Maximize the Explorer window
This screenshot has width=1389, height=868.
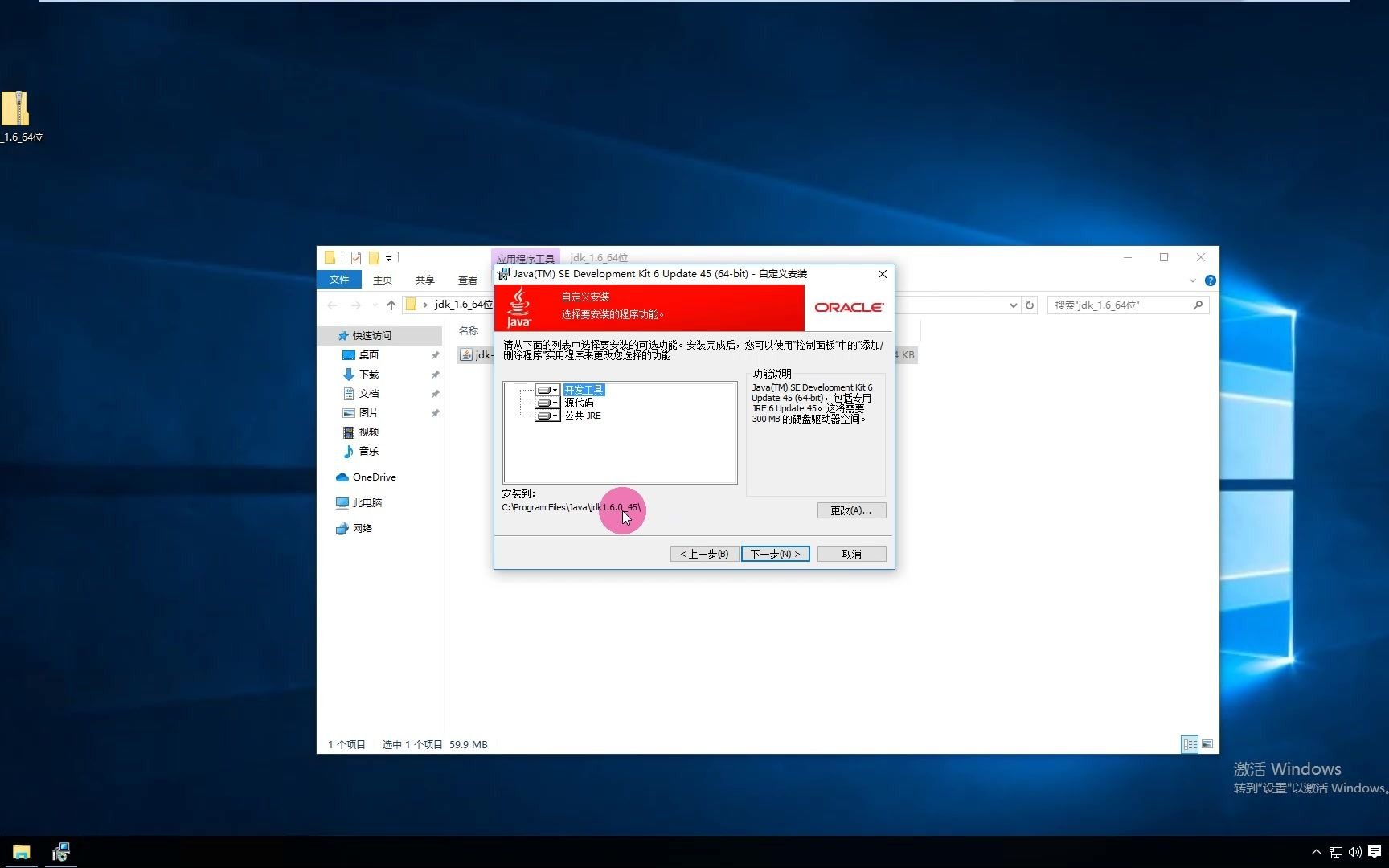pos(1164,257)
